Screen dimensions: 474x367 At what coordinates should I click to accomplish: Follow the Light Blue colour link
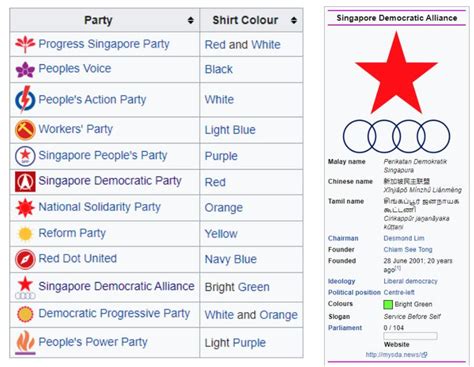[x=230, y=130]
